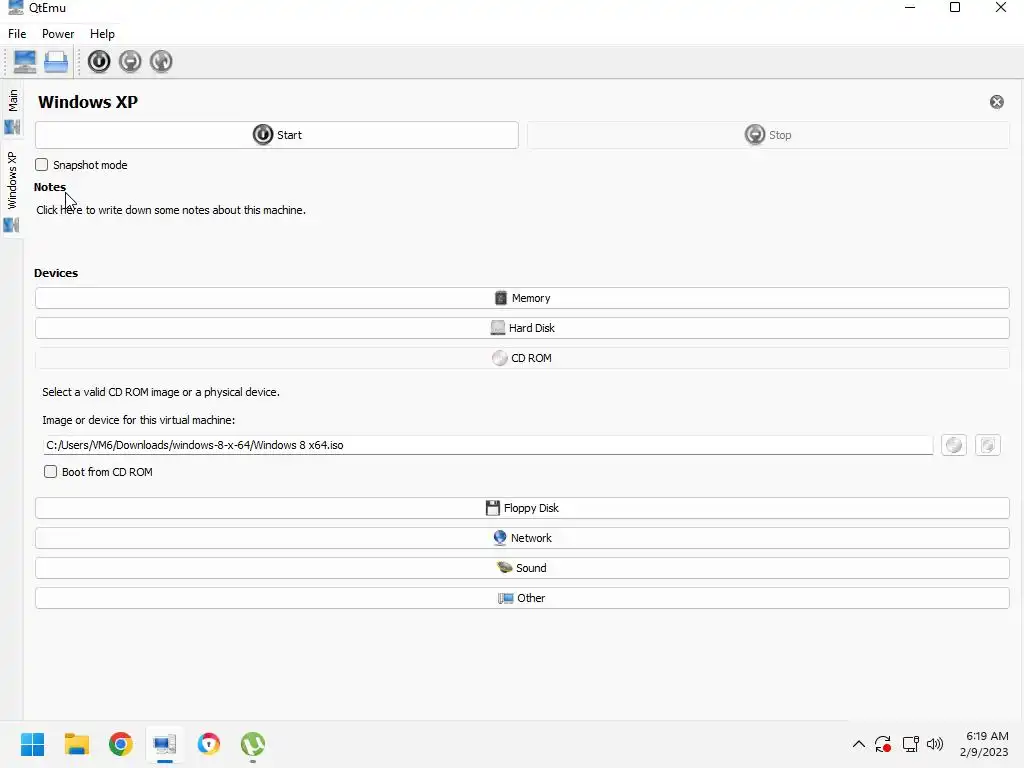
Task: Enable Snapshot mode checkbox
Action: 42,165
